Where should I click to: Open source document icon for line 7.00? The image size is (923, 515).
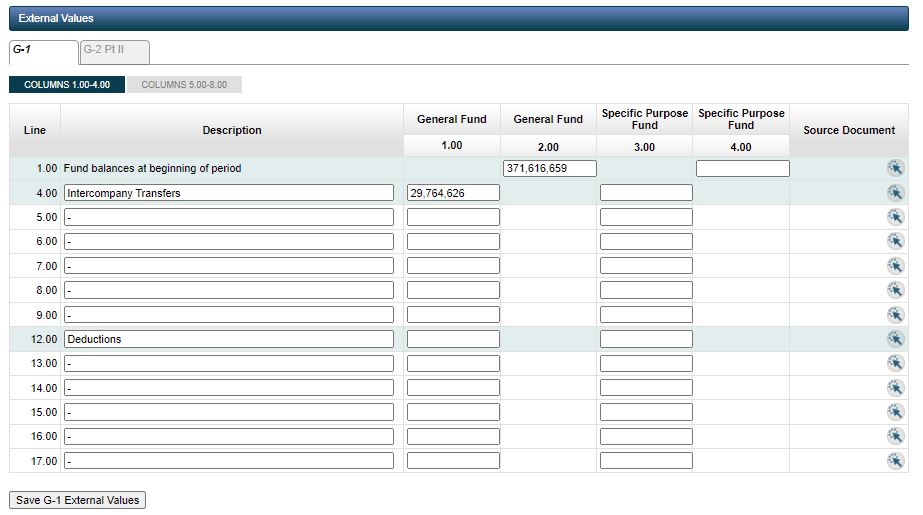895,266
